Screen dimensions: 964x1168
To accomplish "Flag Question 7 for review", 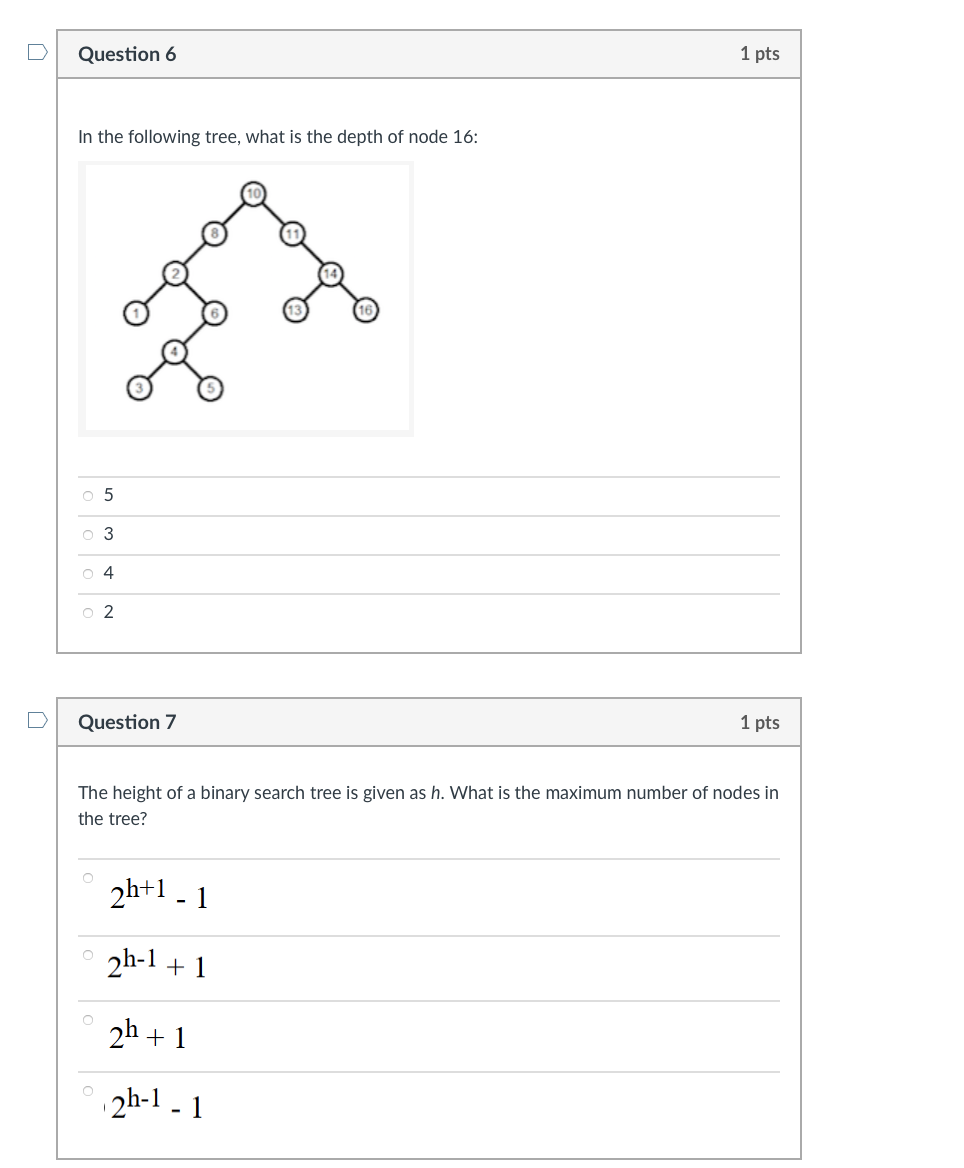I will pyautogui.click(x=36, y=720).
